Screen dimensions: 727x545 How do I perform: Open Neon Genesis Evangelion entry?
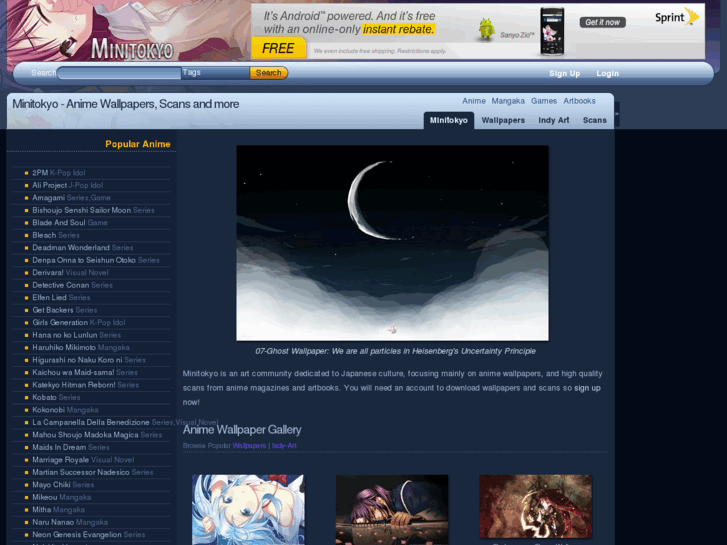[x=77, y=536]
